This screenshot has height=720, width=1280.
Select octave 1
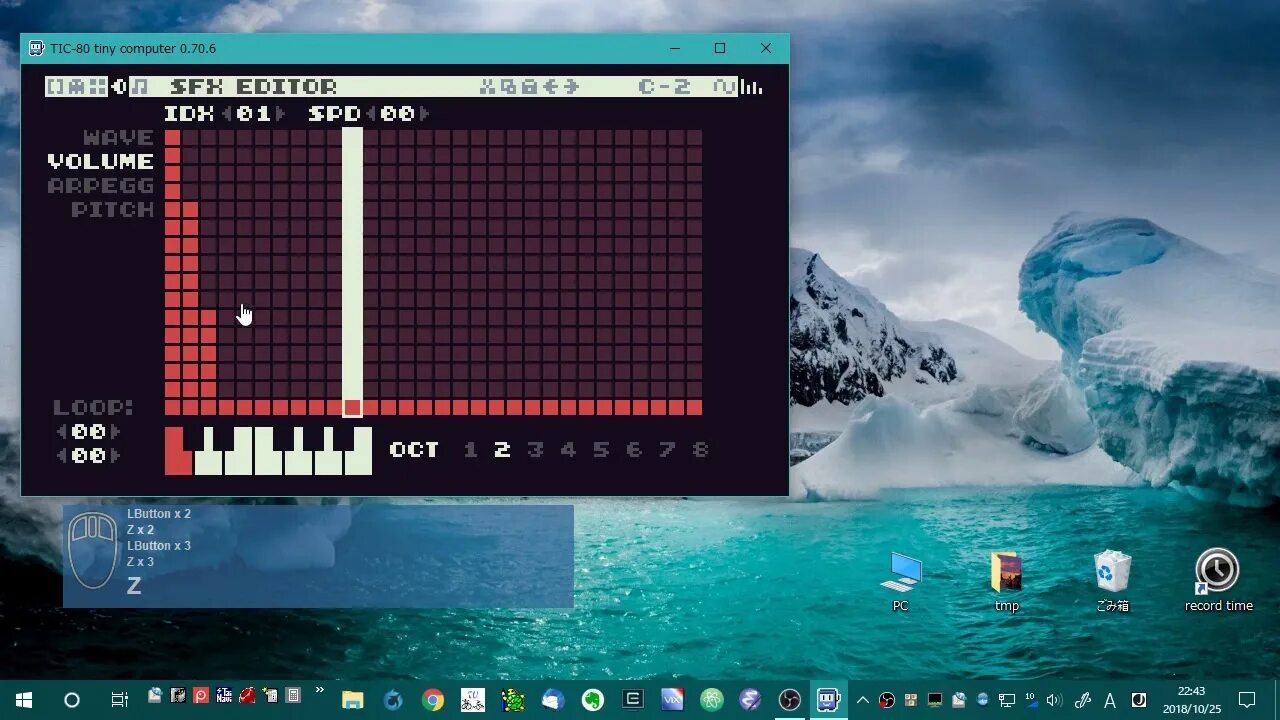[x=470, y=450]
